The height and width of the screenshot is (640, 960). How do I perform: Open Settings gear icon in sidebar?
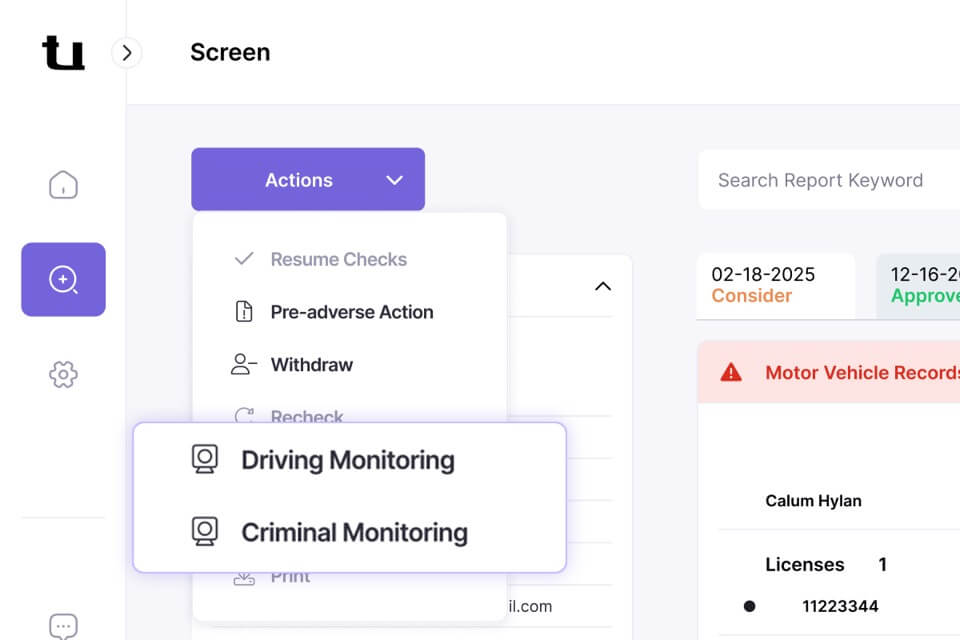tap(63, 375)
